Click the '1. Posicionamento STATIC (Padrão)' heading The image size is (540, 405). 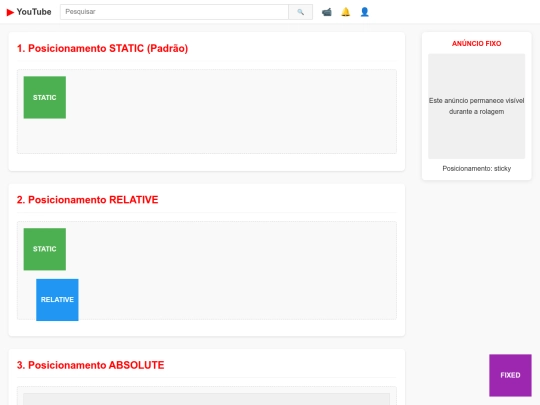103,49
